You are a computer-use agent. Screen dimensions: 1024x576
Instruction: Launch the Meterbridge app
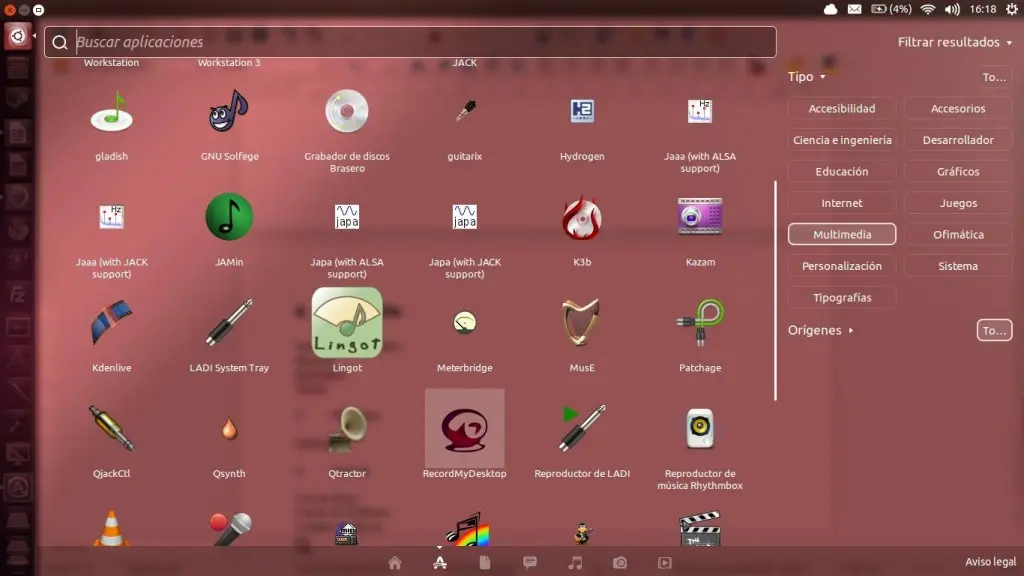465,323
